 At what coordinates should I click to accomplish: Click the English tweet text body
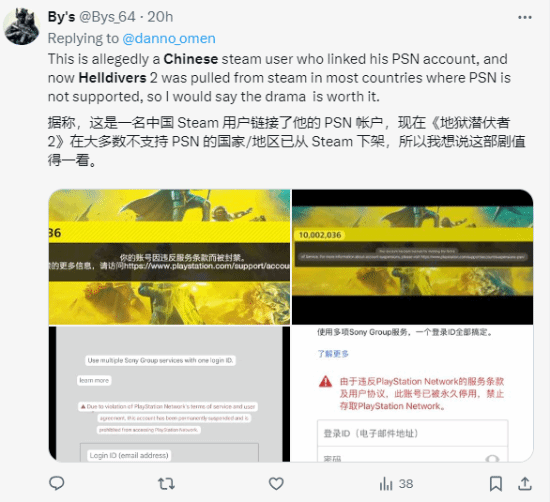[x=279, y=78]
